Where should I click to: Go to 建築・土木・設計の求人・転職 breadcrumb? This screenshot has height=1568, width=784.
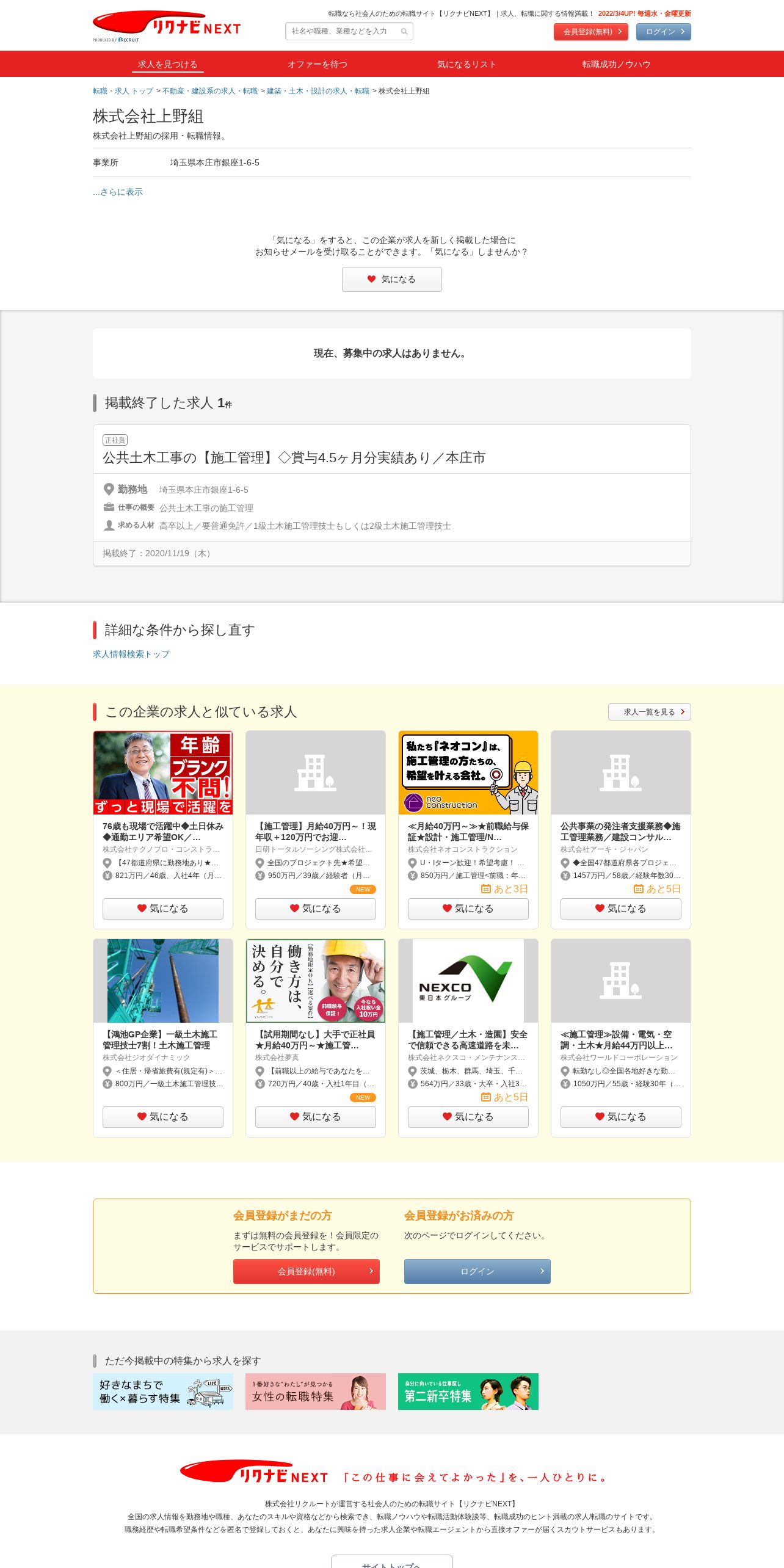pos(318,91)
